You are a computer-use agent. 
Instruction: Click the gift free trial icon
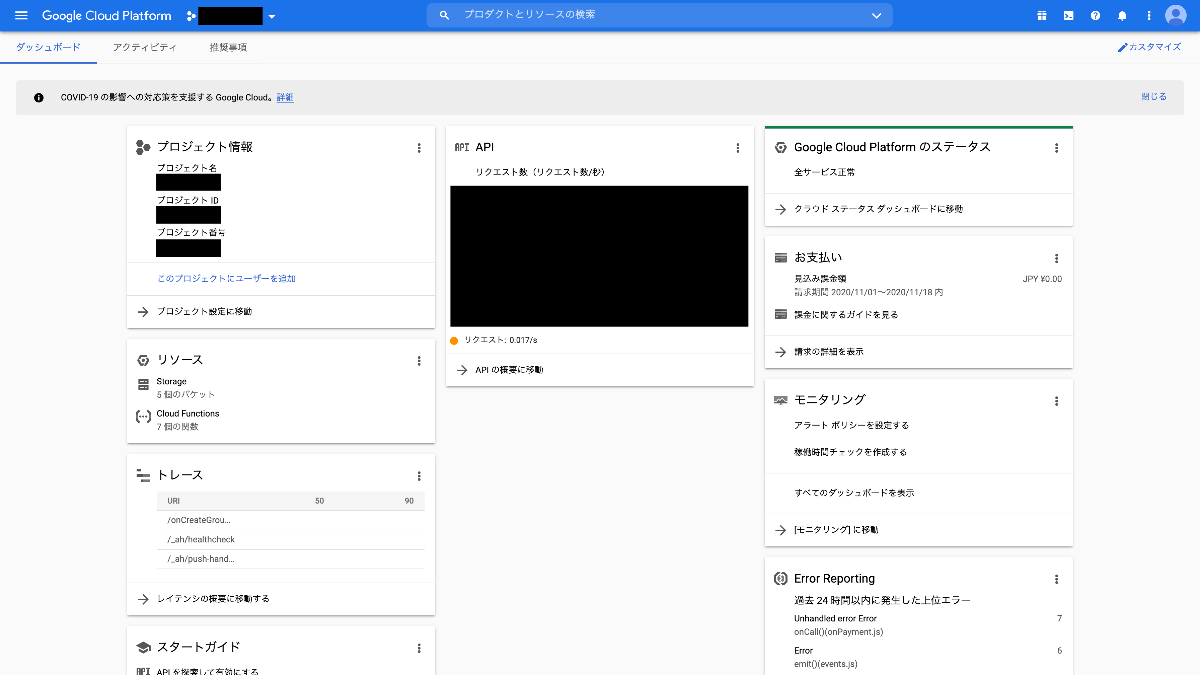[x=1041, y=16]
